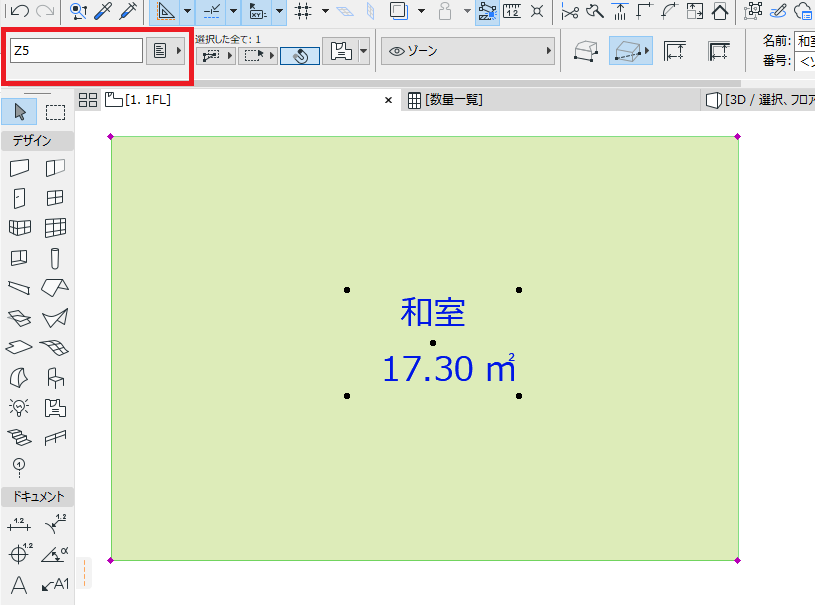815x605 pixels.
Task: Select the Find and Select icon
Action: 78,11
